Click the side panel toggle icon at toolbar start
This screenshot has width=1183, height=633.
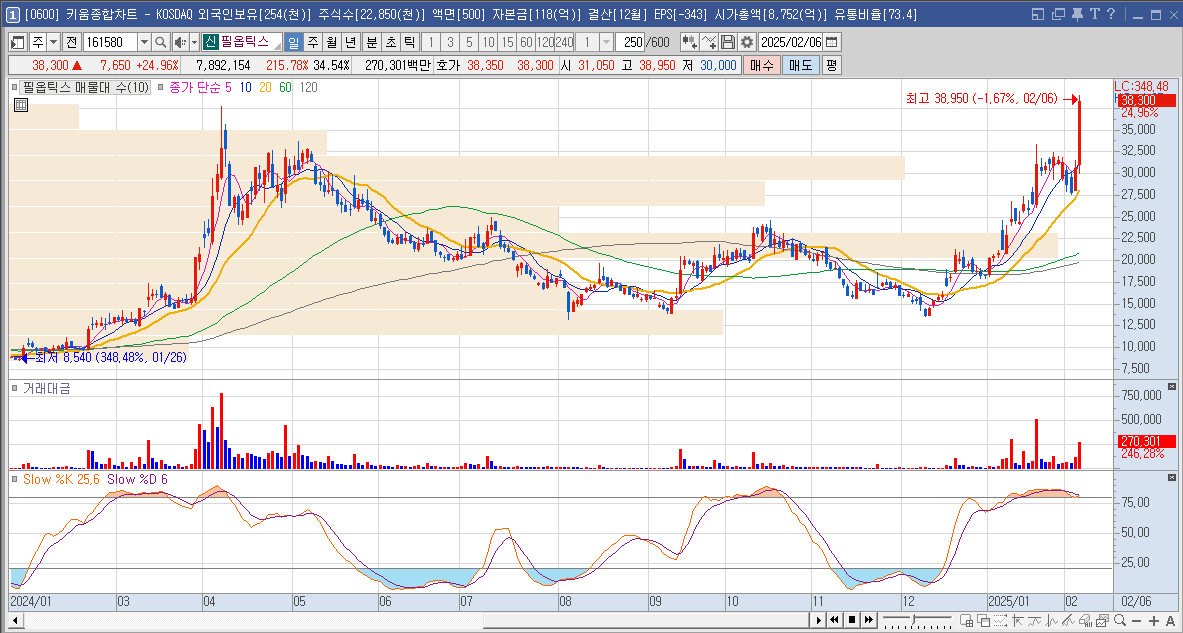(x=17, y=41)
